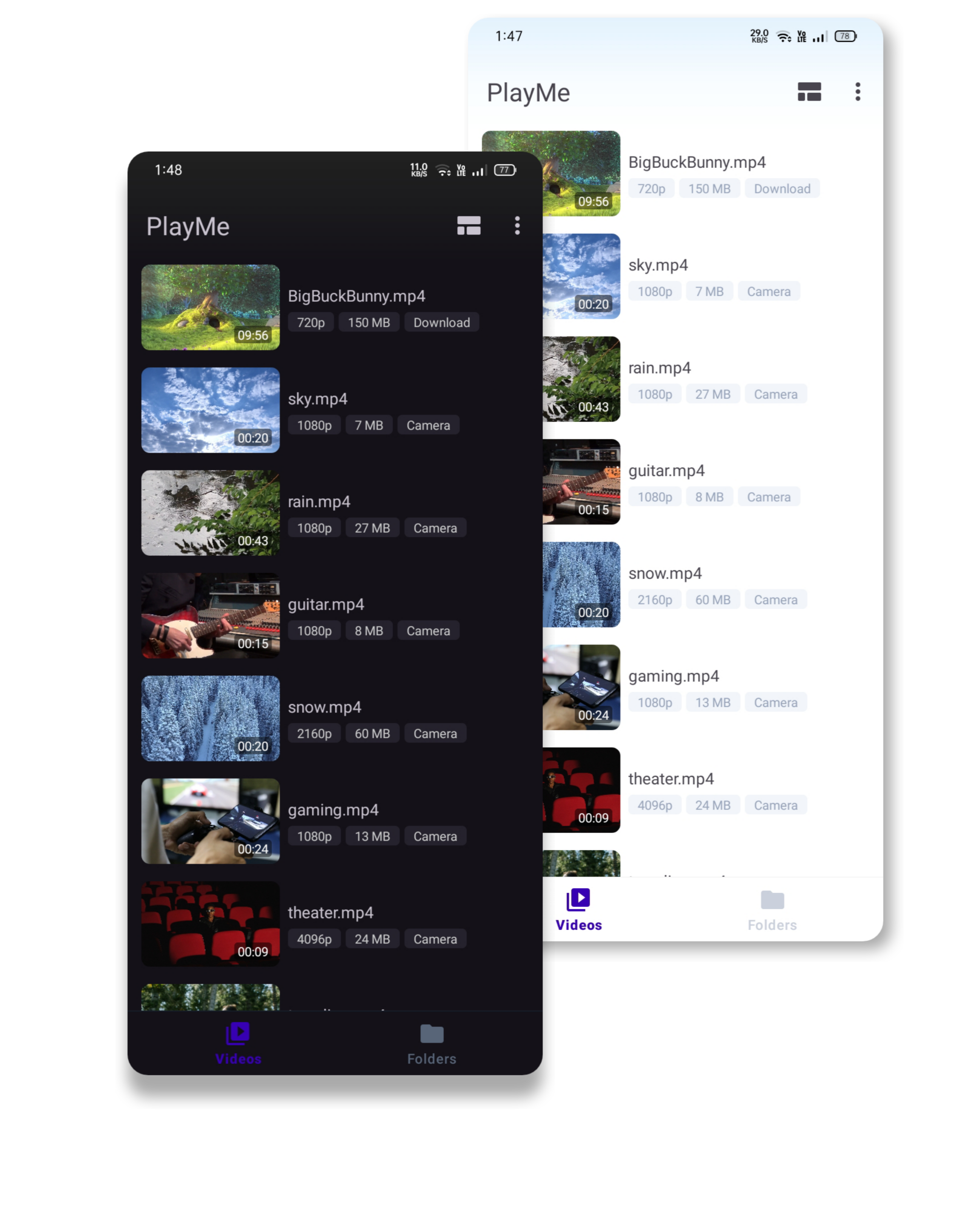Play BigBuckBunny thumbnail in dark list
This screenshot has height=1232, width=955.
click(x=210, y=308)
